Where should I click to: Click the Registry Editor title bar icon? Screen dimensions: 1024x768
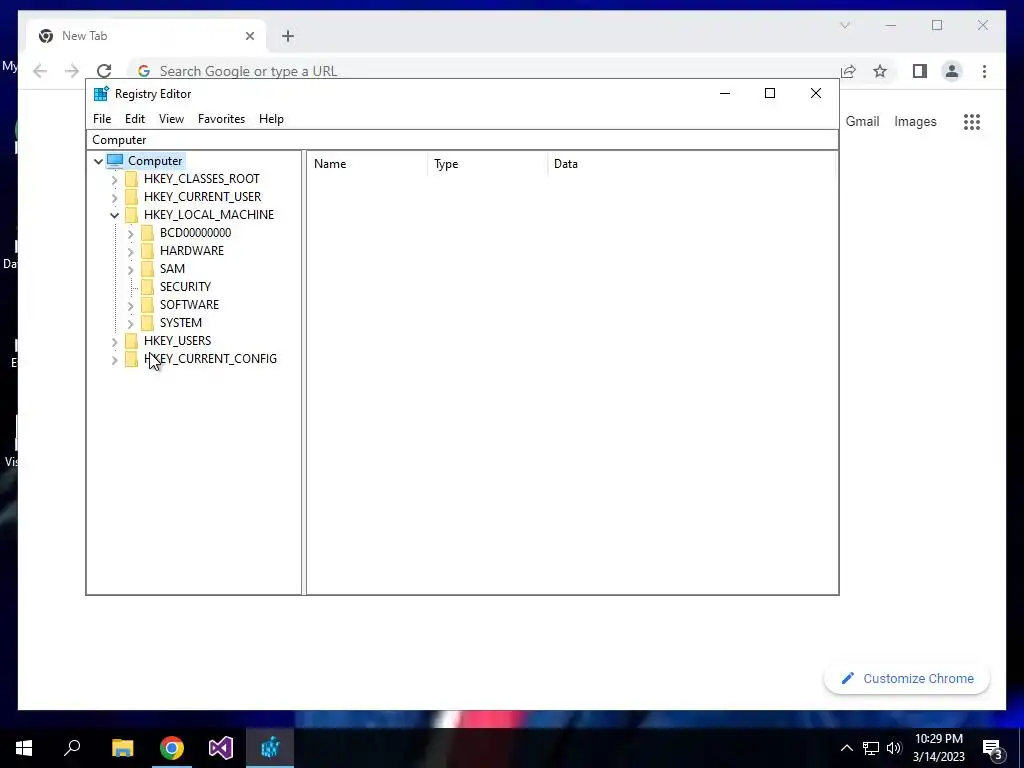click(101, 94)
